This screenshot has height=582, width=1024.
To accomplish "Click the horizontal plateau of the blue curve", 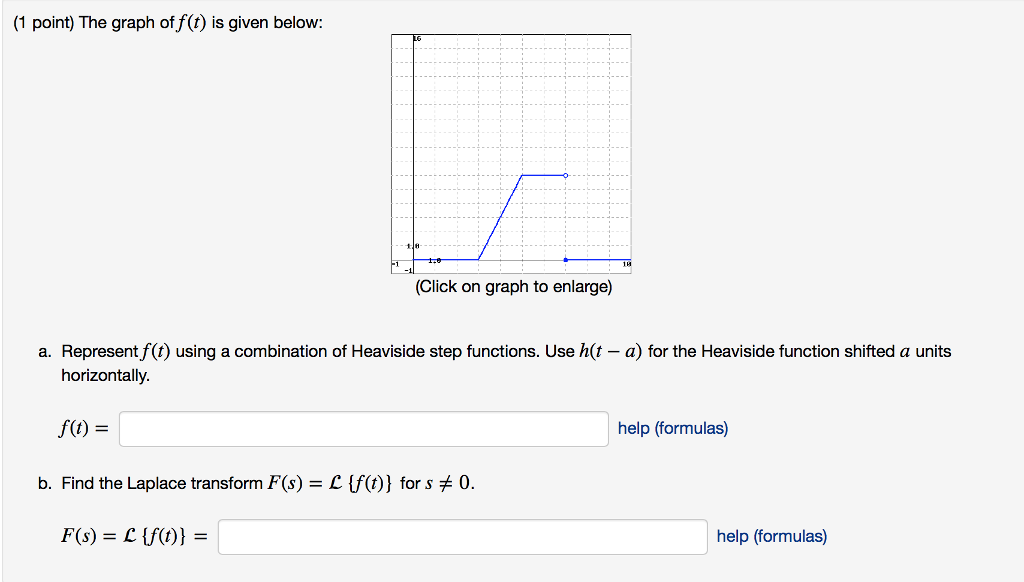I will click(543, 176).
